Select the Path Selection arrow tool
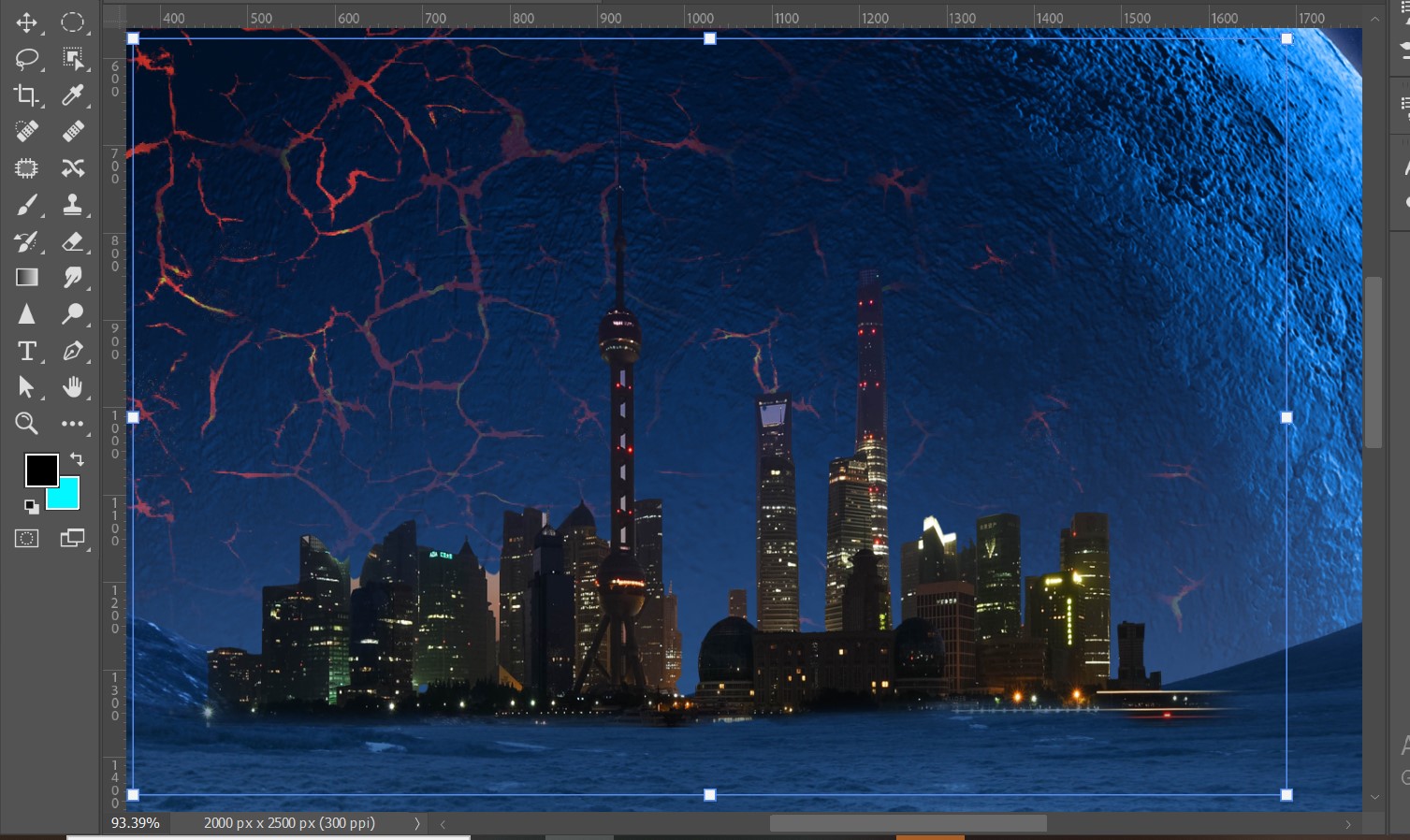The height and width of the screenshot is (840, 1410). tap(26, 387)
